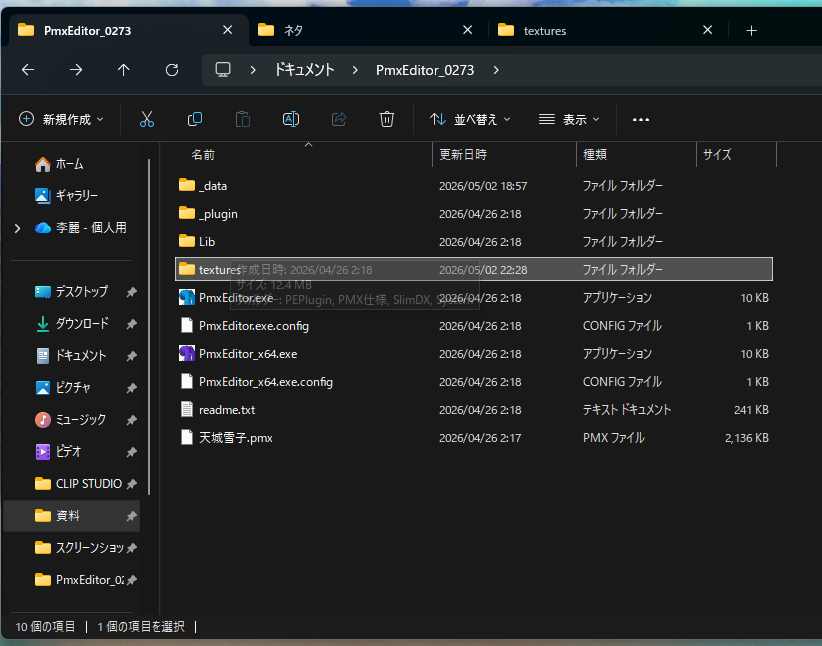Click the pin icon beside ダウンロード

point(132,324)
